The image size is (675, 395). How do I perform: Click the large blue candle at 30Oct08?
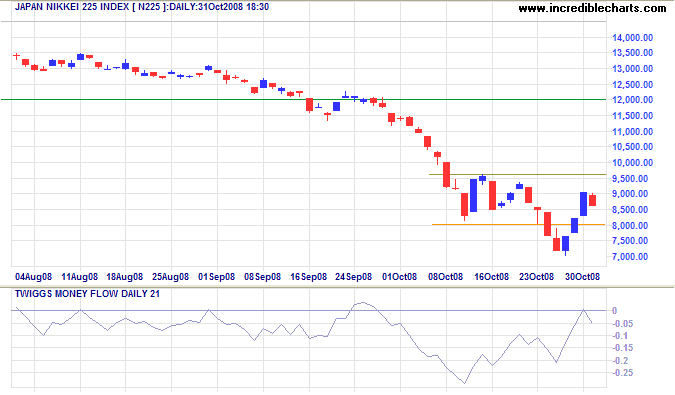(583, 204)
